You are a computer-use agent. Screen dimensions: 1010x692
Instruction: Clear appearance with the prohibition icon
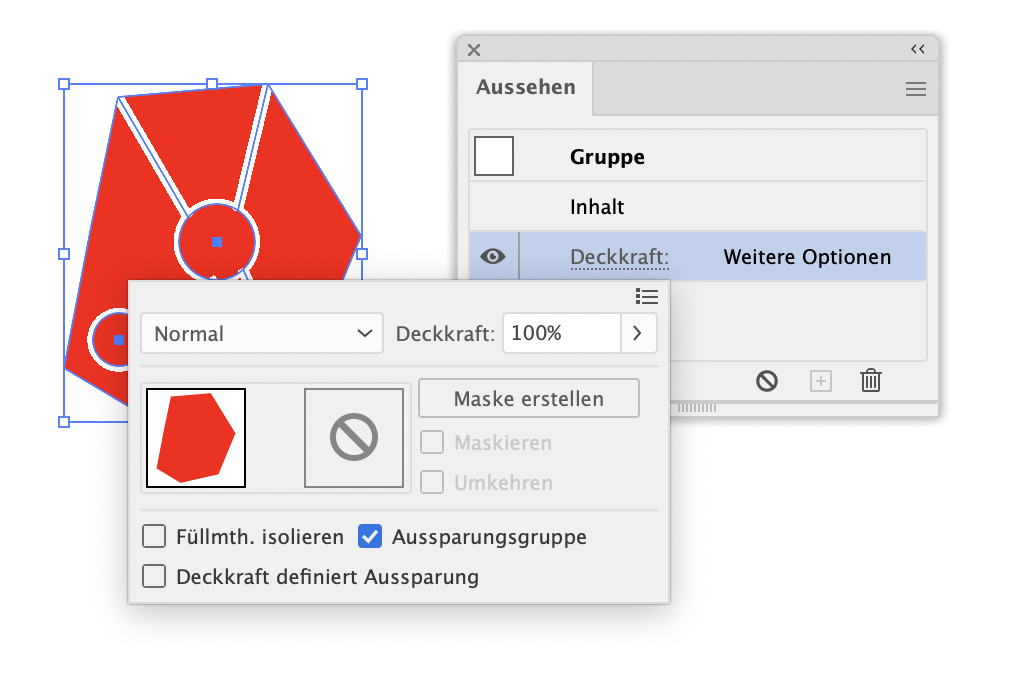(x=766, y=381)
